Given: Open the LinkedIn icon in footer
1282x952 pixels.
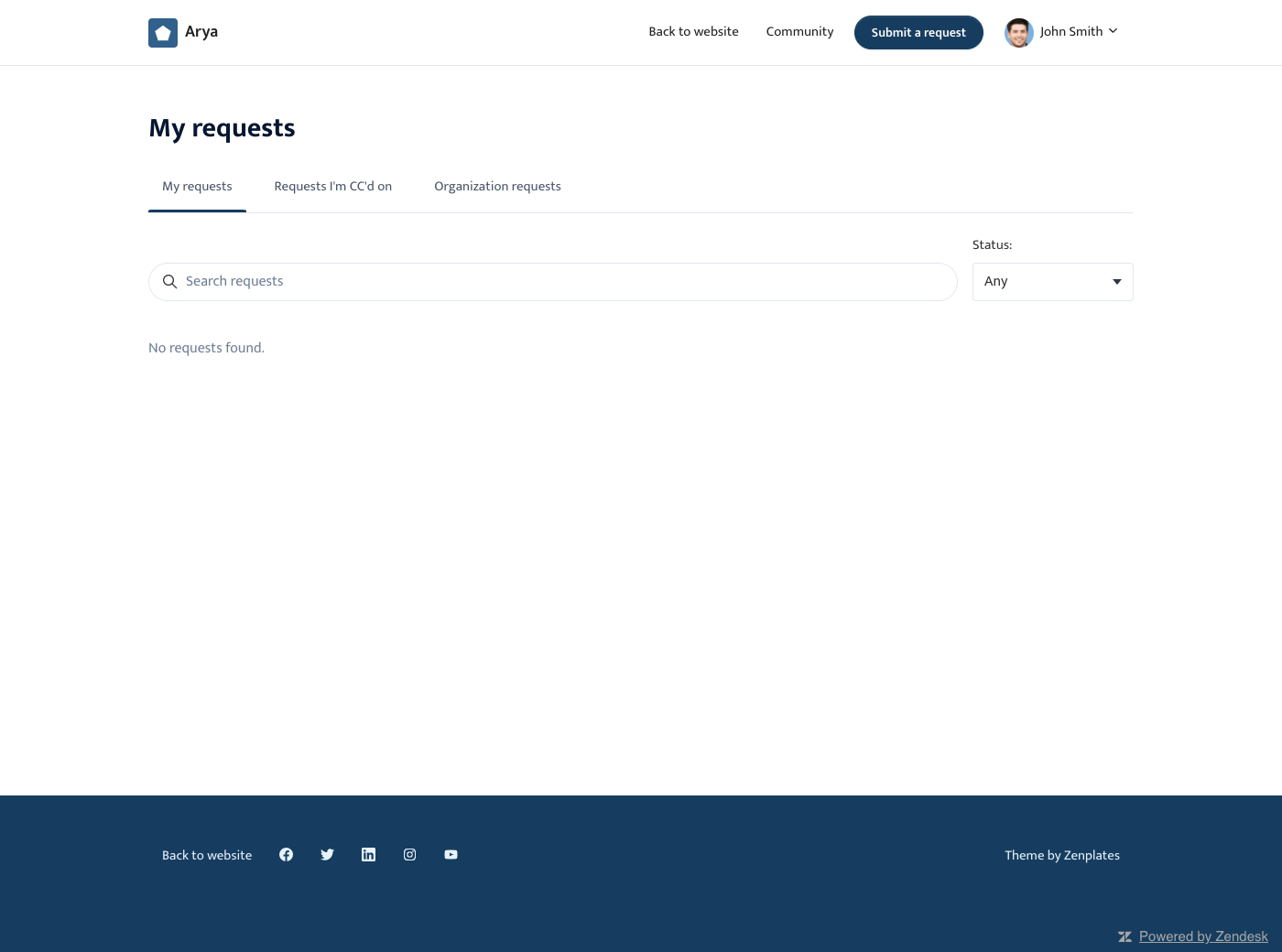Looking at the screenshot, I should click(x=368, y=855).
